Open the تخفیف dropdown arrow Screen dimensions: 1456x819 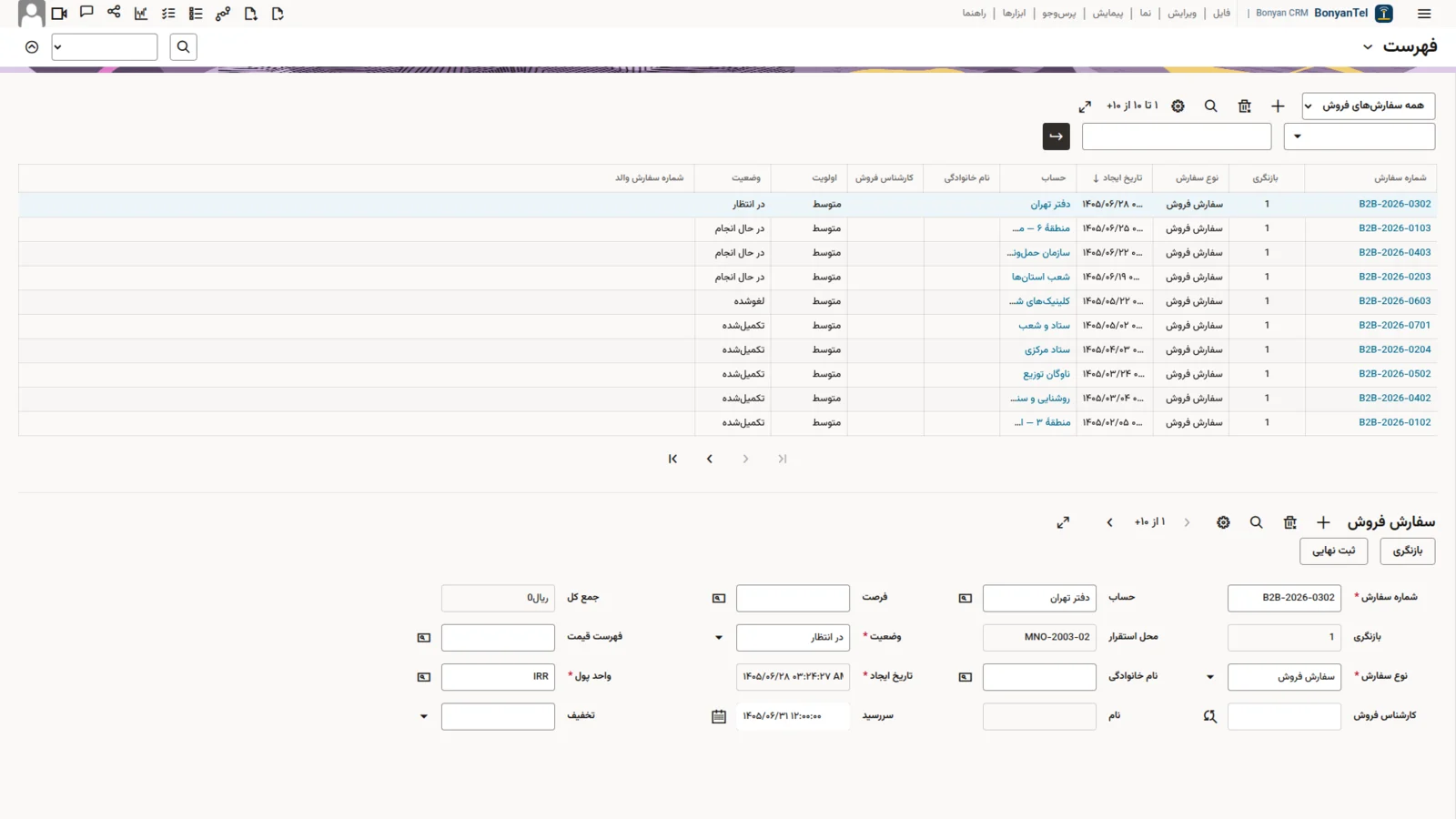click(x=424, y=717)
